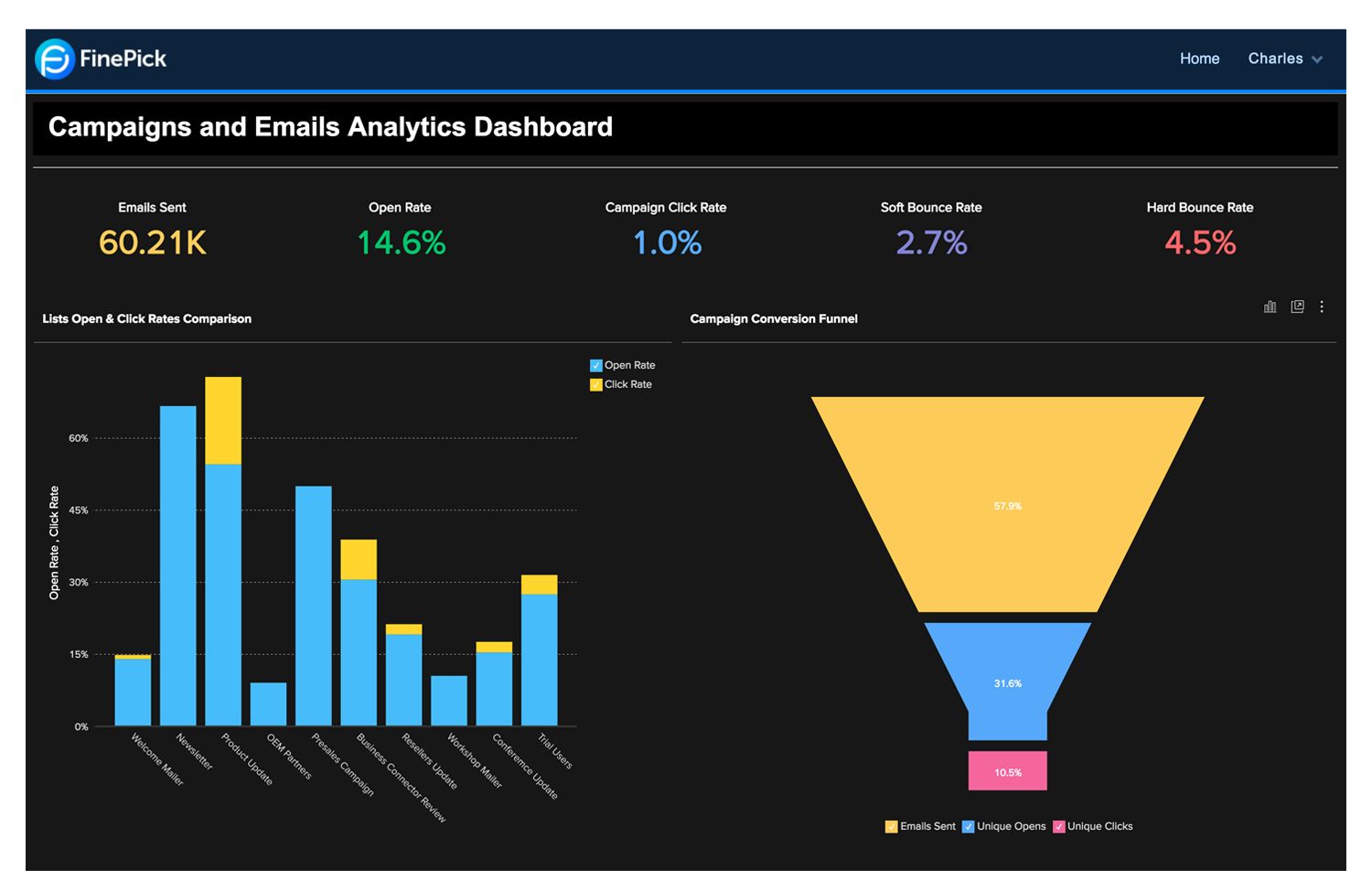The image size is (1372, 881).
Task: Select the Campaigns and Emails Analytics Dashboard title
Action: coord(330,127)
